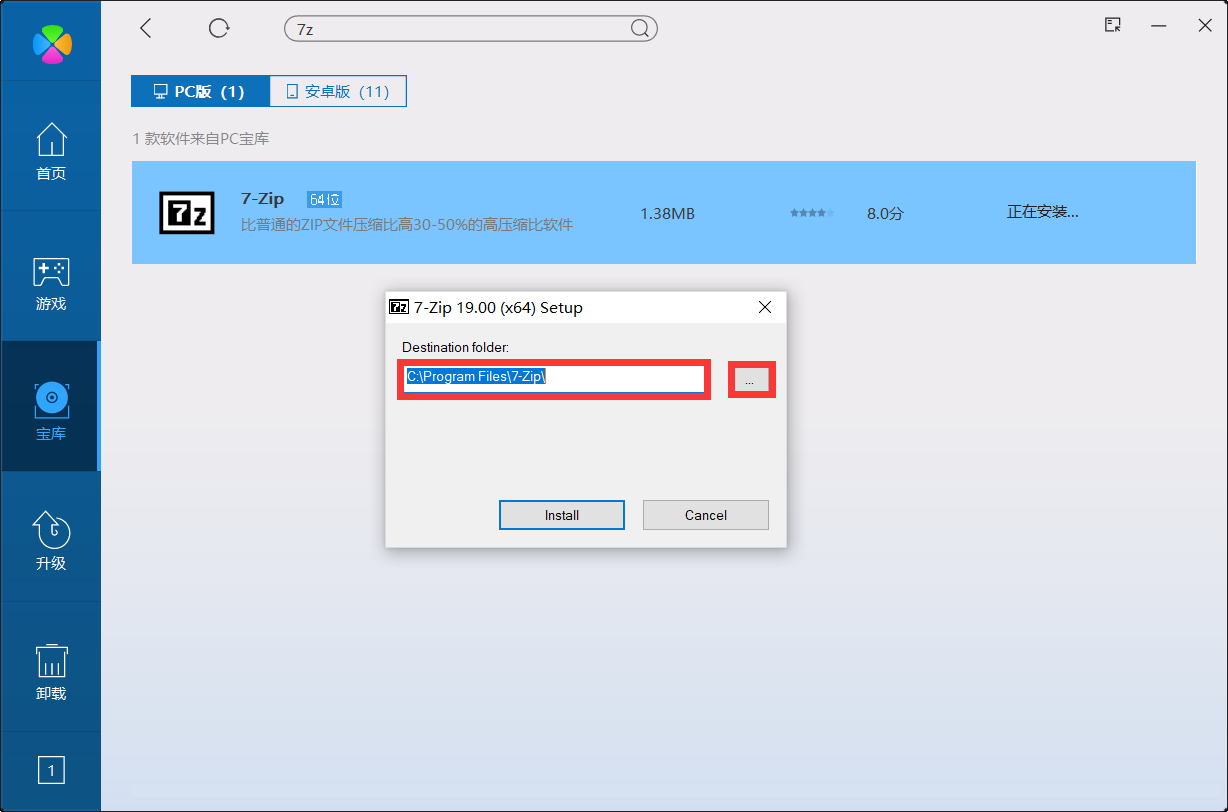Viewport: 1228px width, 812px height.
Task: Click the star rating for 7-Zip
Action: [x=812, y=213]
